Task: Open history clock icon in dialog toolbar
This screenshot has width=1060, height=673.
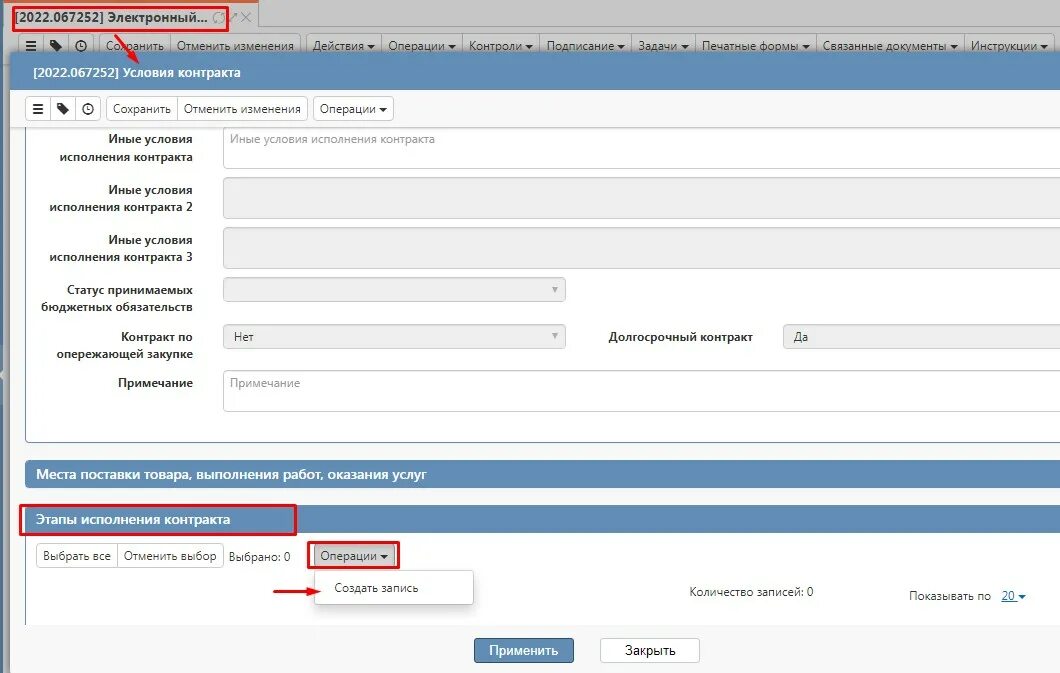Action: [x=88, y=109]
